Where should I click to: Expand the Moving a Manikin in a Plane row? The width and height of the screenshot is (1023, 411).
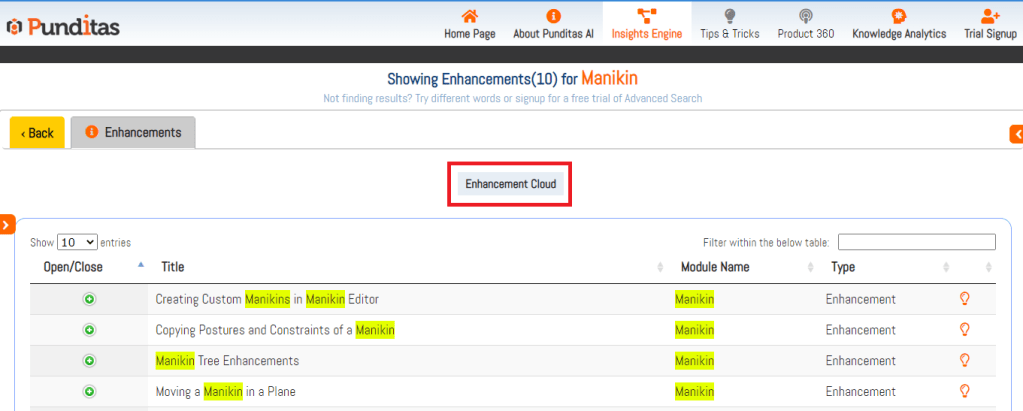tap(89, 391)
